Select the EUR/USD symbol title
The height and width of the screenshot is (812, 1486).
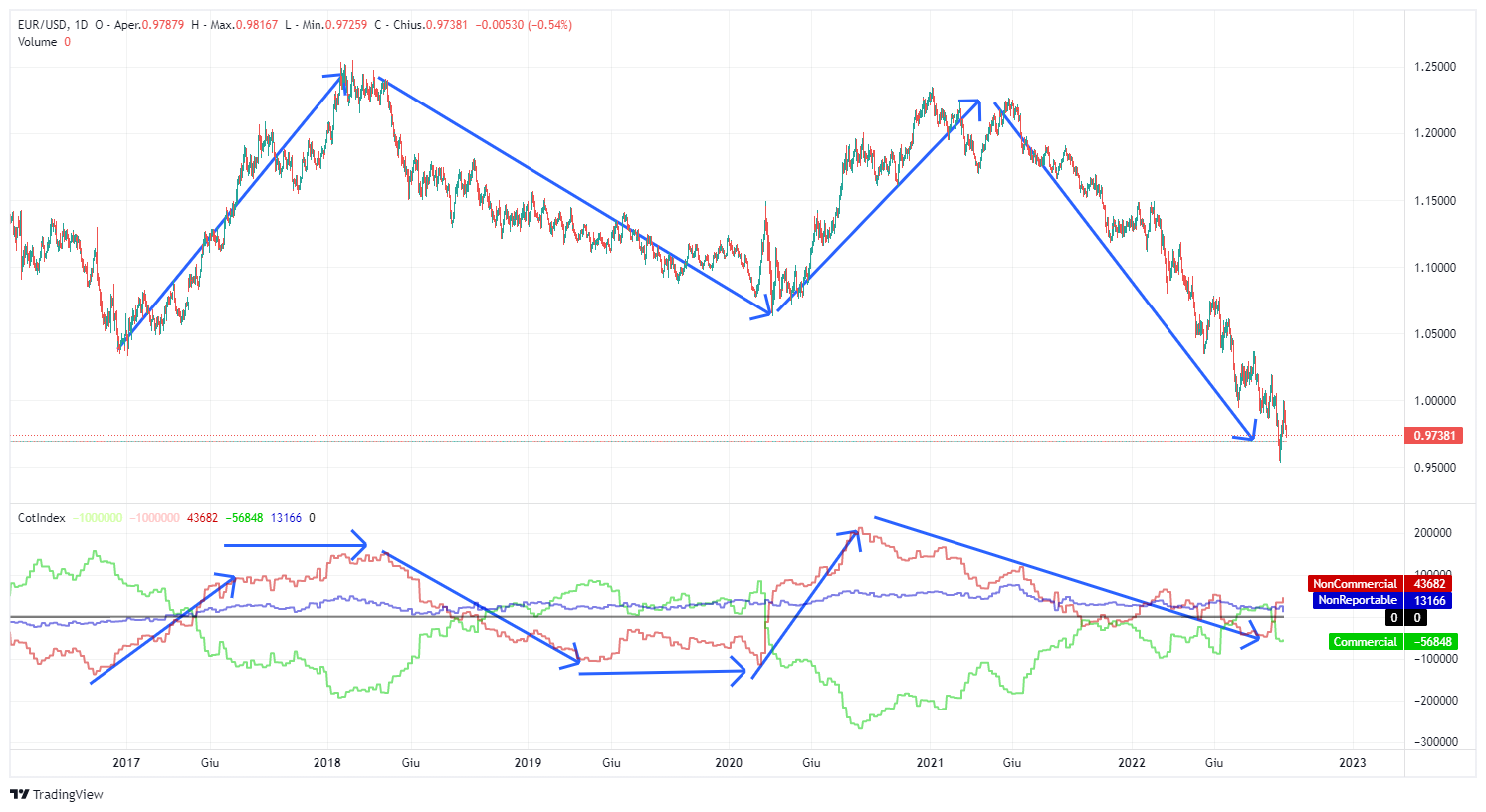pos(43,25)
